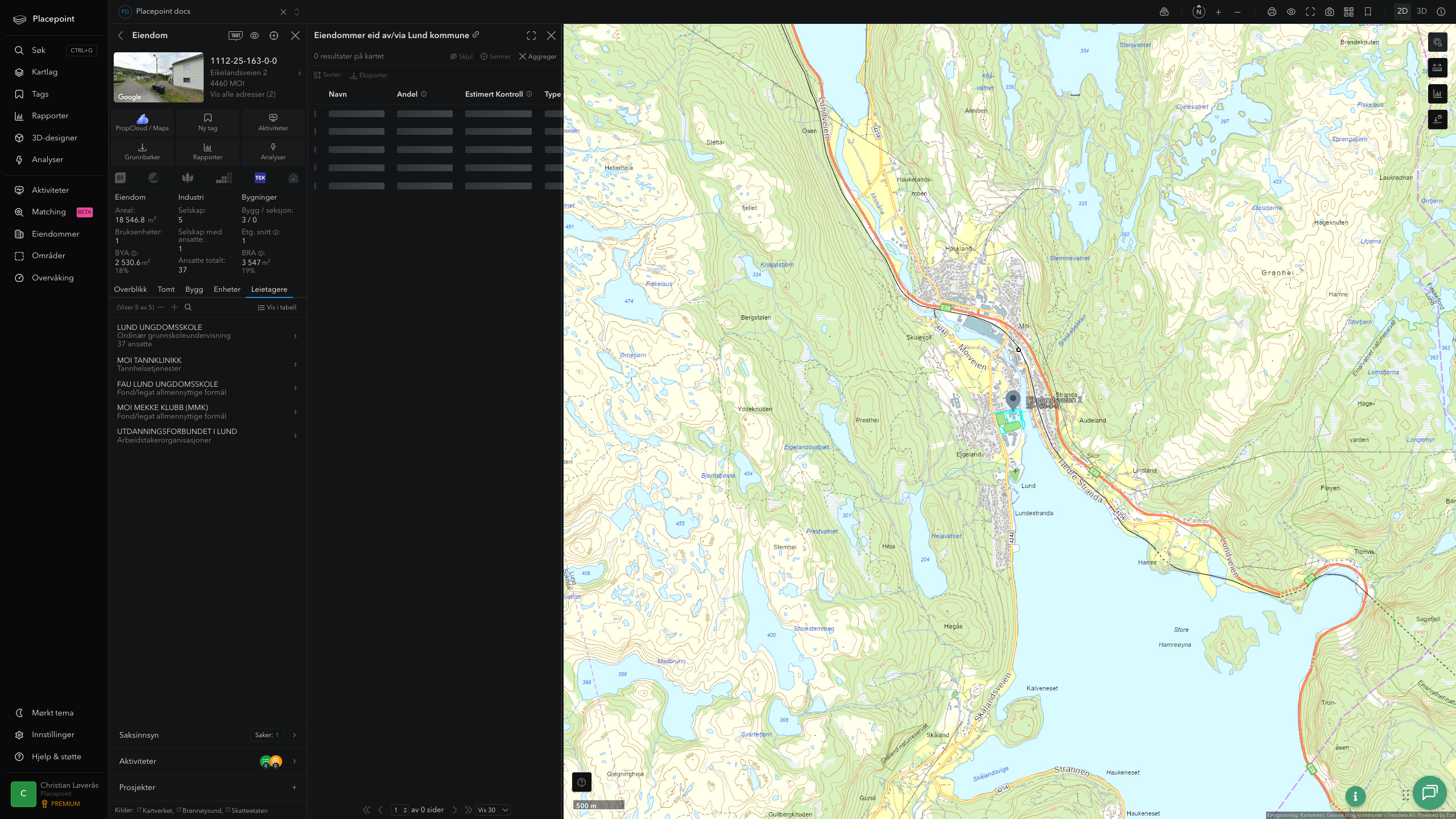
Task: Take a map screenshot with camera icon
Action: (x=1330, y=12)
